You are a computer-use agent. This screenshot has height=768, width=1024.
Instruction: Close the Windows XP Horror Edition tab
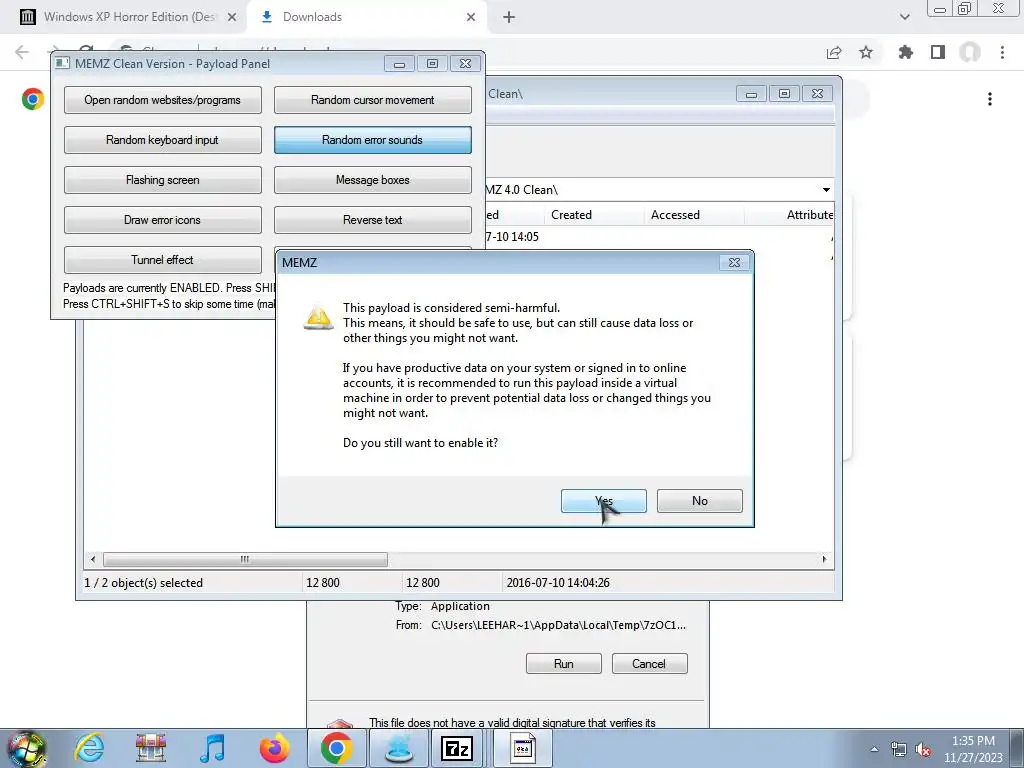[231, 18]
